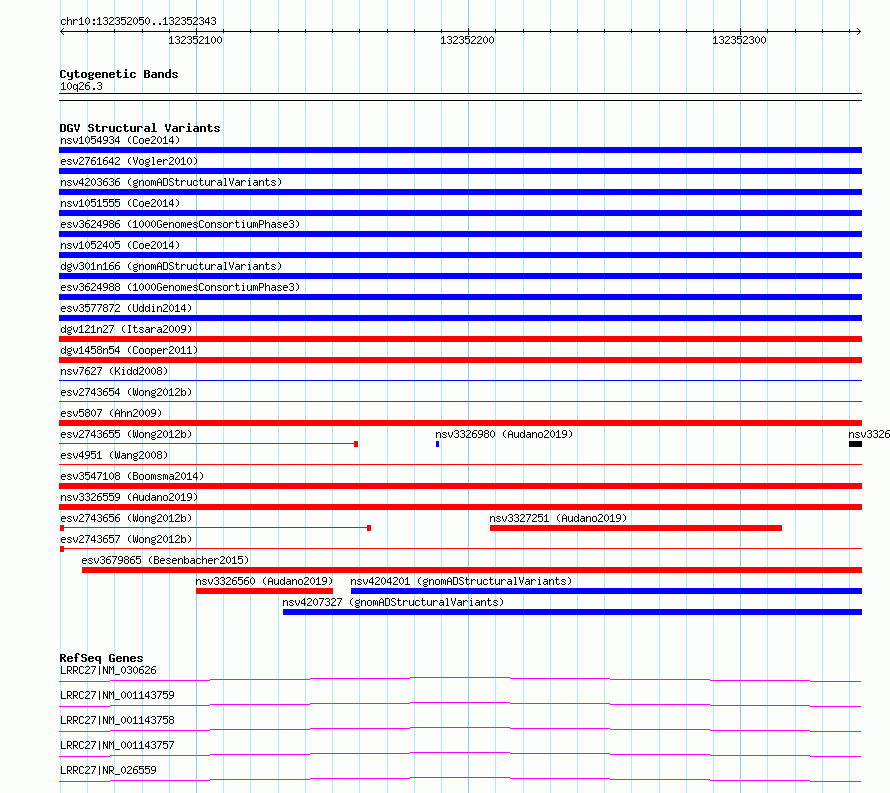Viewport: 890px width, 793px height.
Task: Select nsv3327251 (Audano2019) label
Action: point(558,518)
